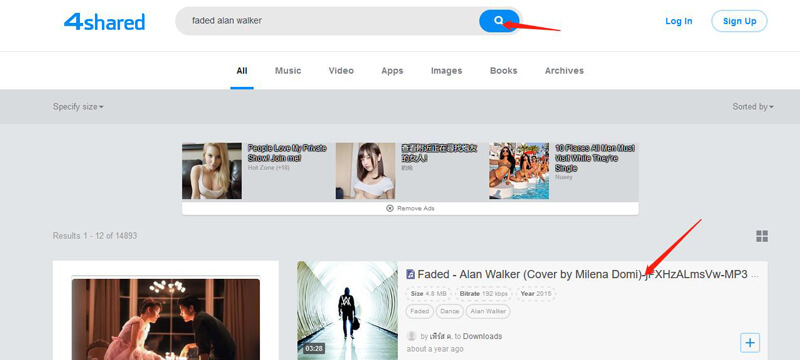Switch to the Video tab
Viewport: 800px width, 360px height.
coord(341,71)
